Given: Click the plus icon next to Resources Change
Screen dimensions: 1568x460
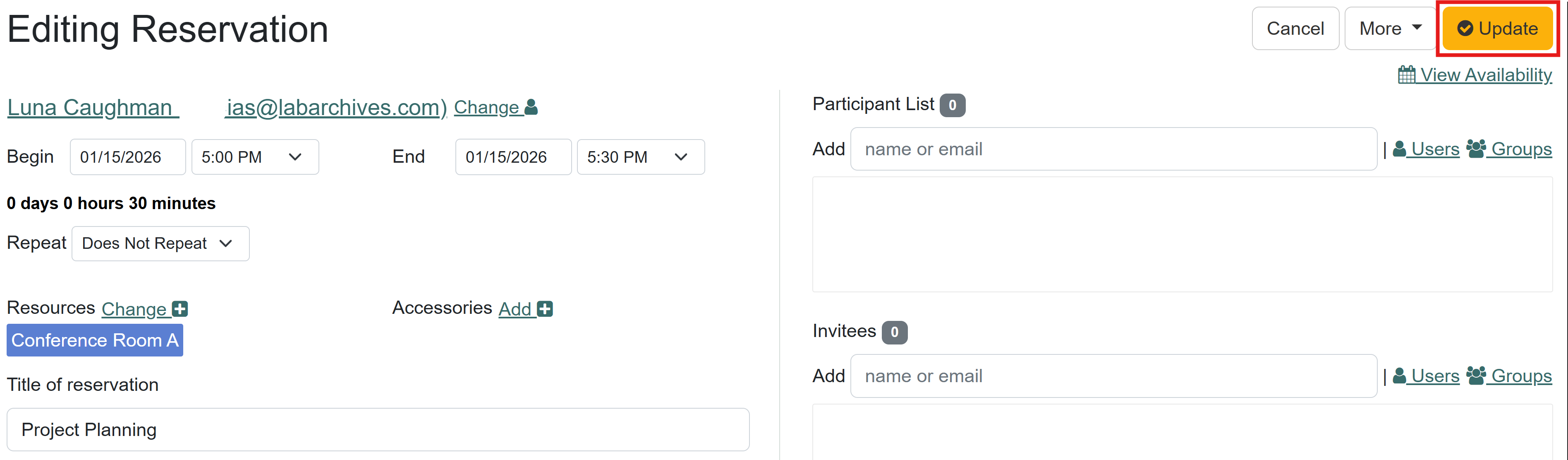Looking at the screenshot, I should [x=180, y=309].
